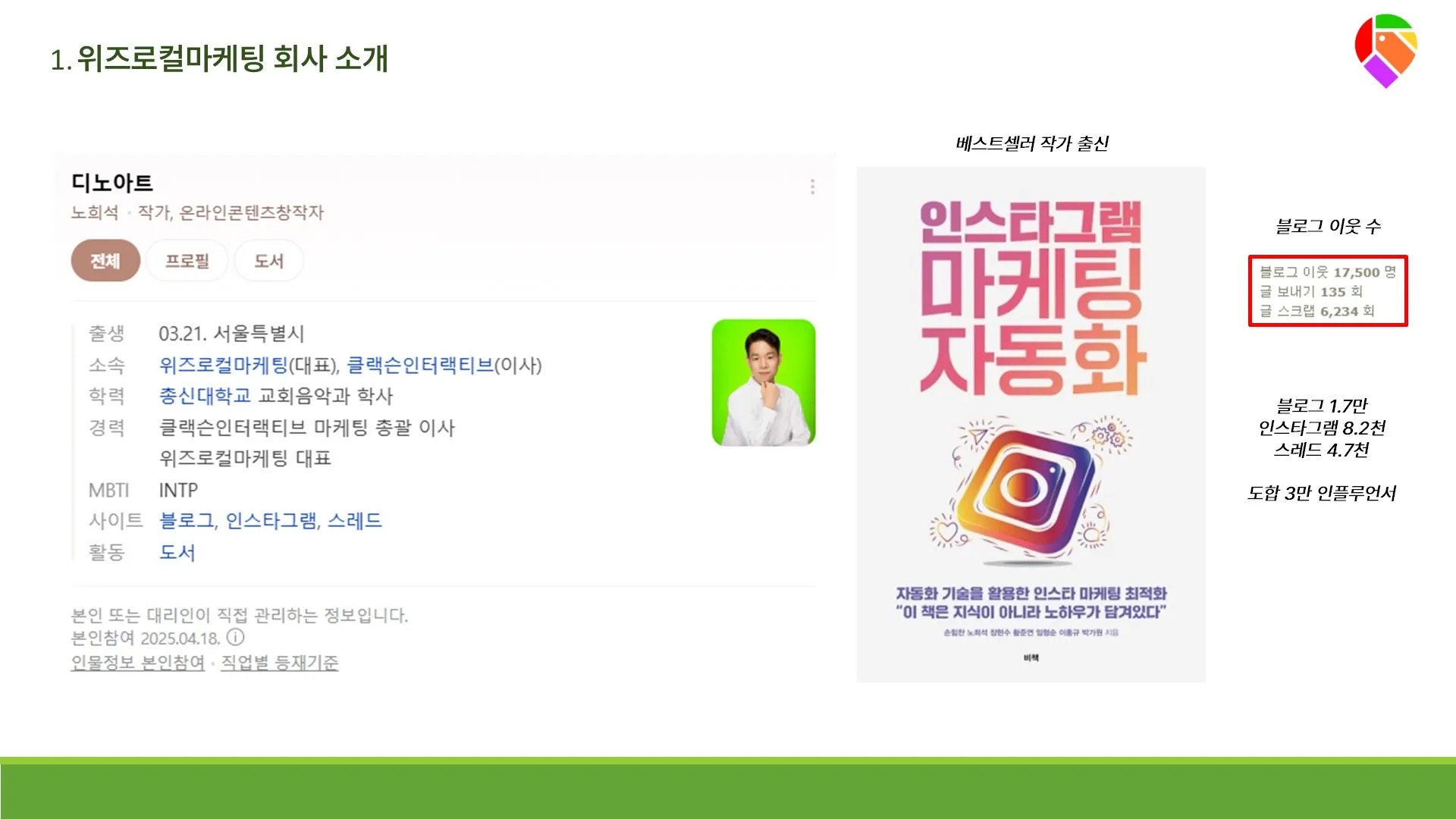This screenshot has width=1456, height=819.
Task: Open the 도서 tab
Action: (268, 261)
